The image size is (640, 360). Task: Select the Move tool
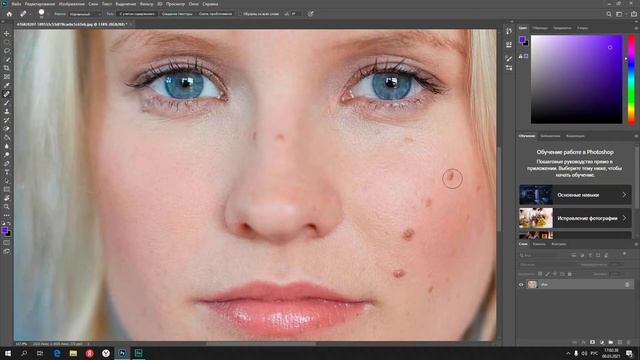[x=7, y=33]
